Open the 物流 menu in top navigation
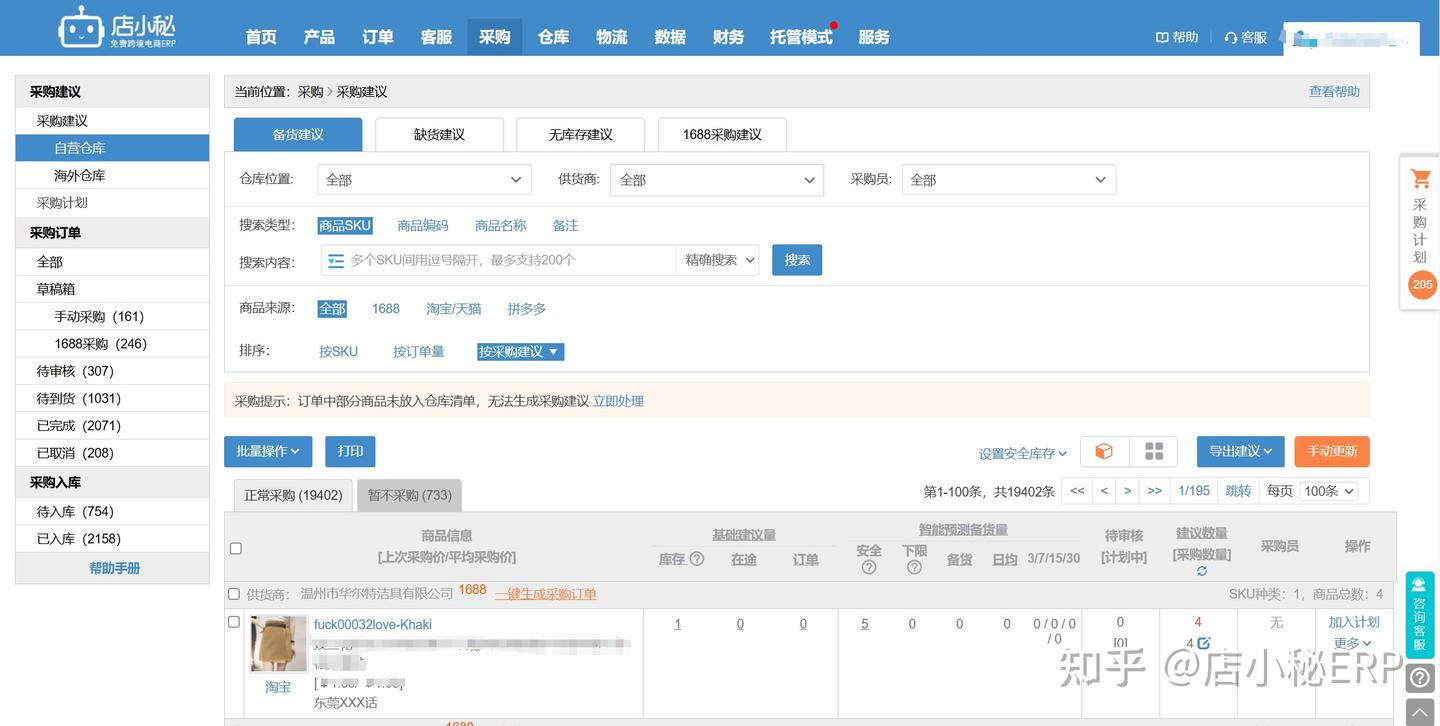 tap(611, 37)
